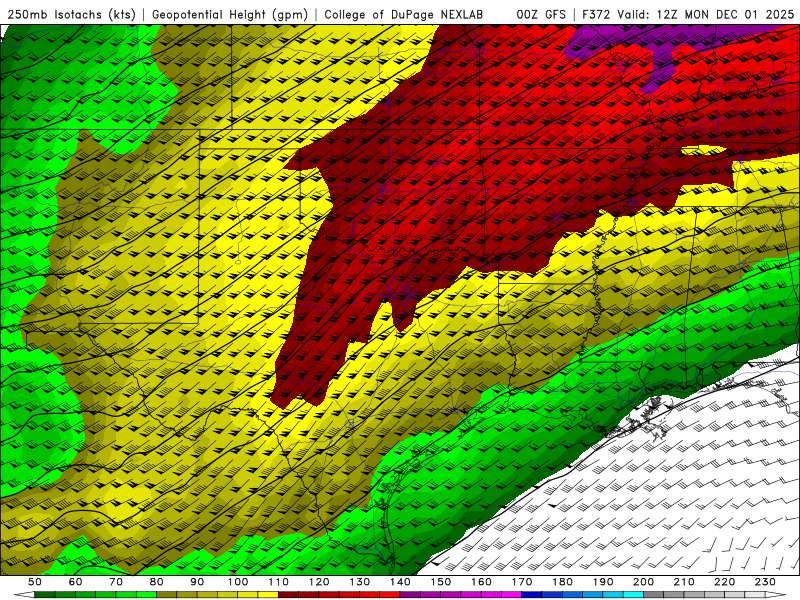Click the legend value 190
Viewport: 800px width, 600px height.
coord(603,582)
